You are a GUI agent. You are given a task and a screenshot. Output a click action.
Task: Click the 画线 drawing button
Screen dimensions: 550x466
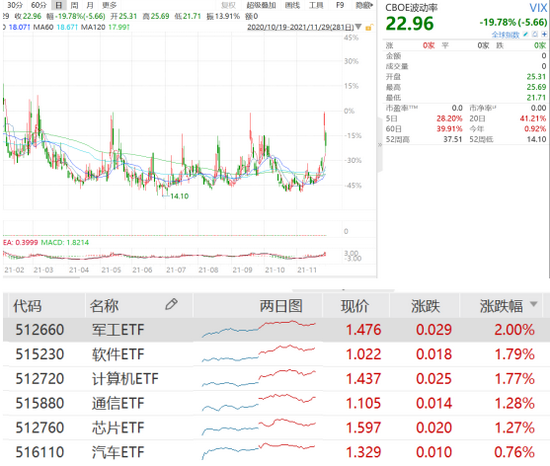click(292, 5)
